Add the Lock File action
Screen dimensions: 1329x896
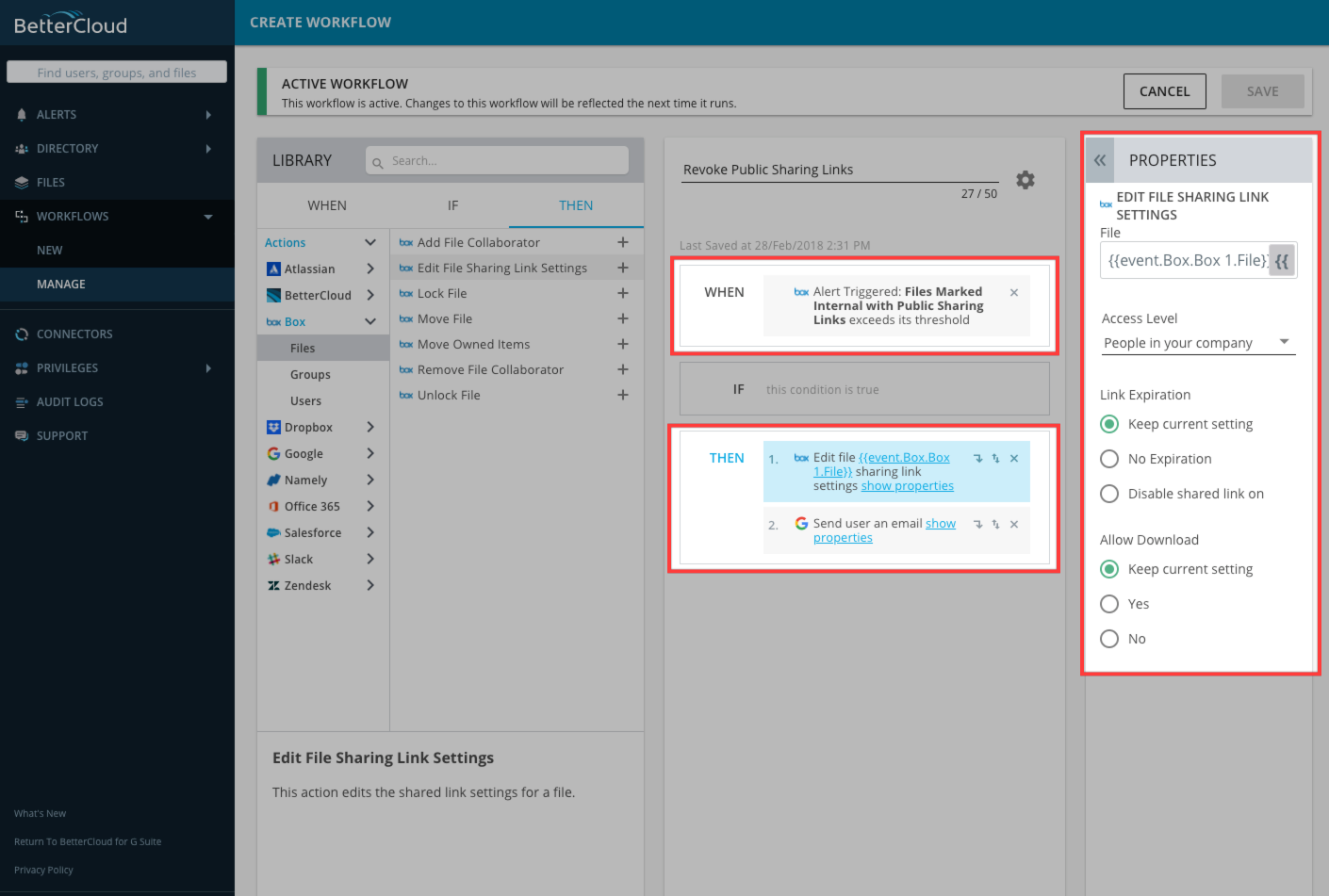point(623,293)
